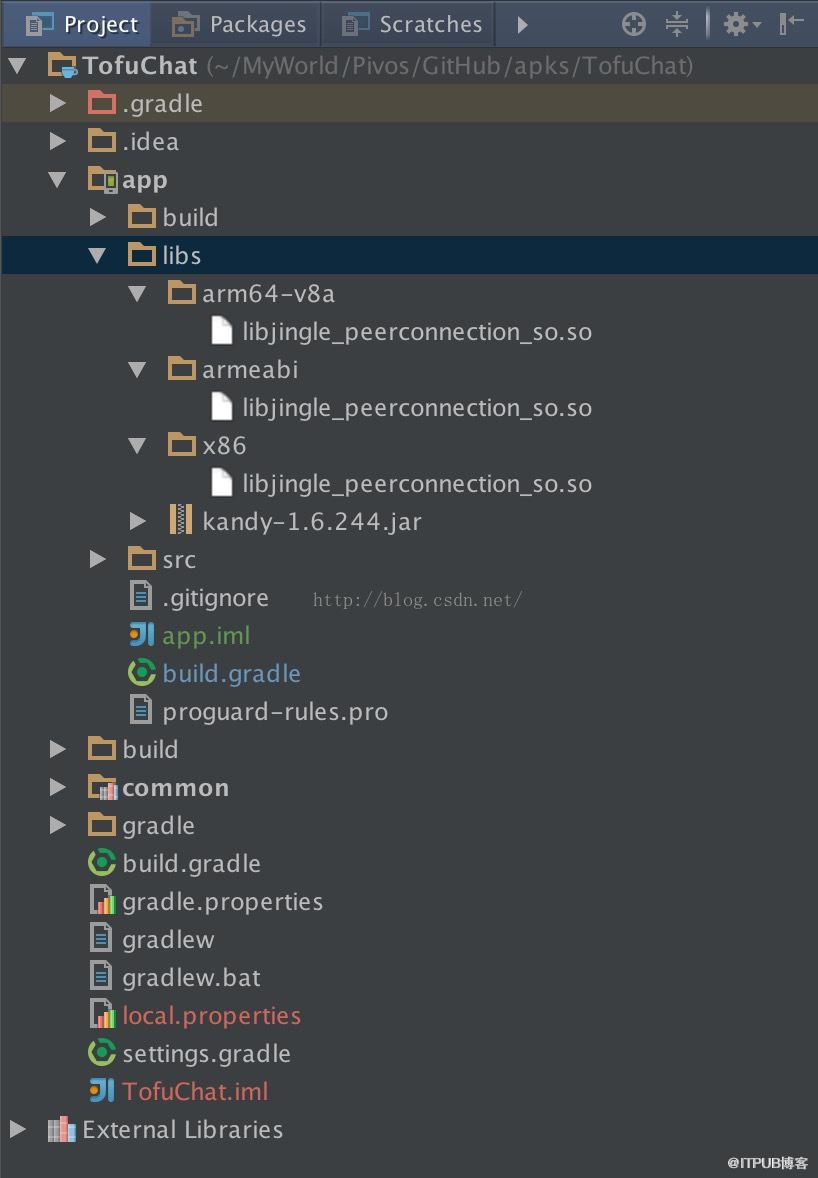The width and height of the screenshot is (818, 1178).
Task: Click the scroll-from-source crosshair icon
Action: point(633,24)
